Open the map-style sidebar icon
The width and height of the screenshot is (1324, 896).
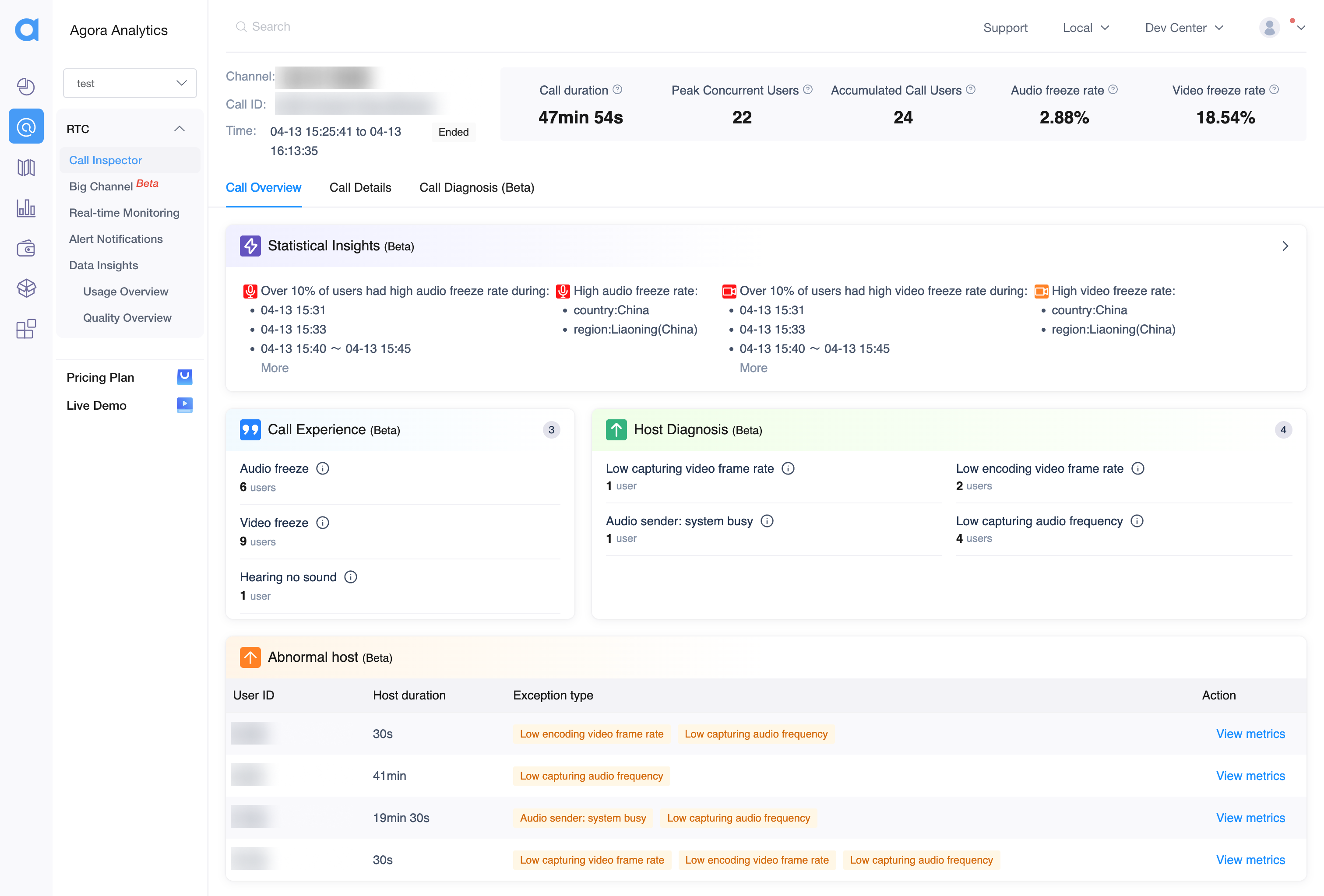(x=26, y=168)
